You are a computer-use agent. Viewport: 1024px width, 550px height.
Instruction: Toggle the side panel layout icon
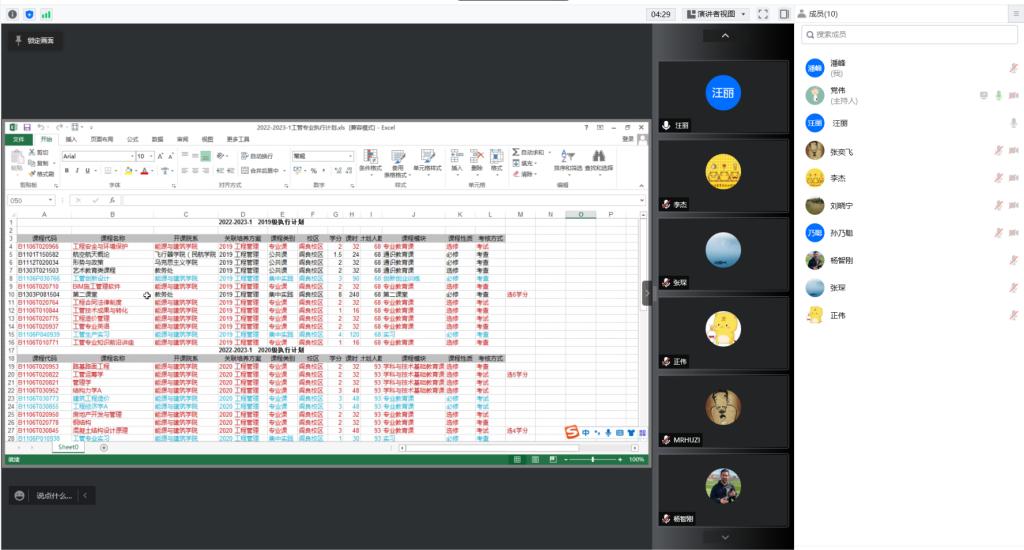(x=784, y=14)
